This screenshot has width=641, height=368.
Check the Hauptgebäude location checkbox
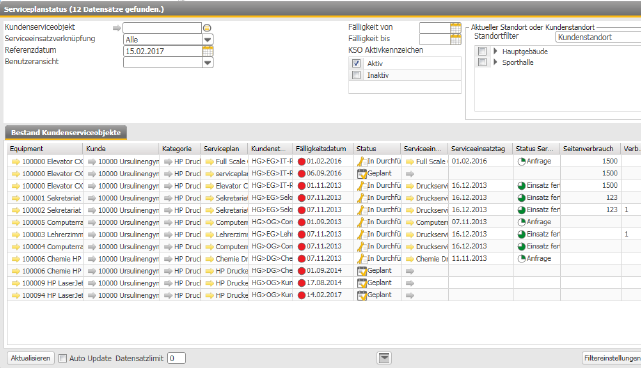[482, 51]
